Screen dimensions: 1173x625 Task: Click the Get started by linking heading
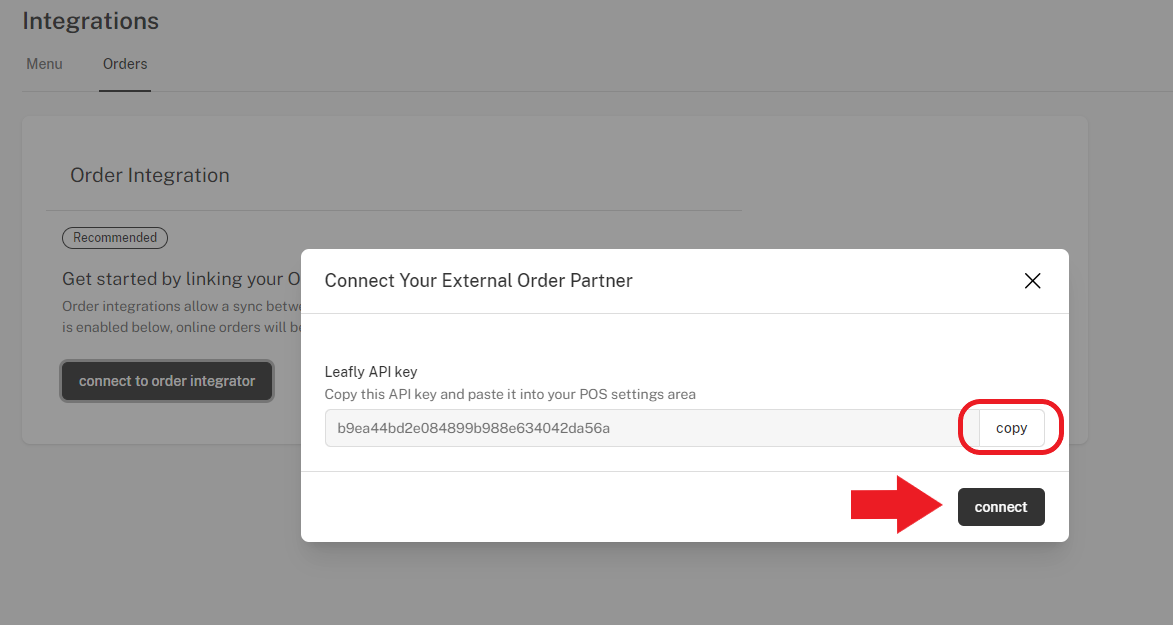coord(181,279)
